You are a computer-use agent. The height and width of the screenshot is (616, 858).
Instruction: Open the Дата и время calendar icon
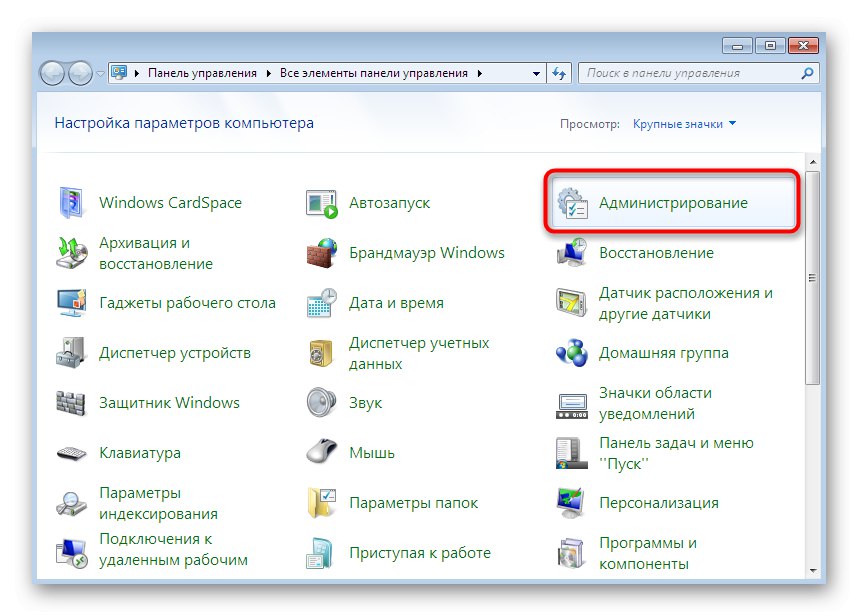322,303
